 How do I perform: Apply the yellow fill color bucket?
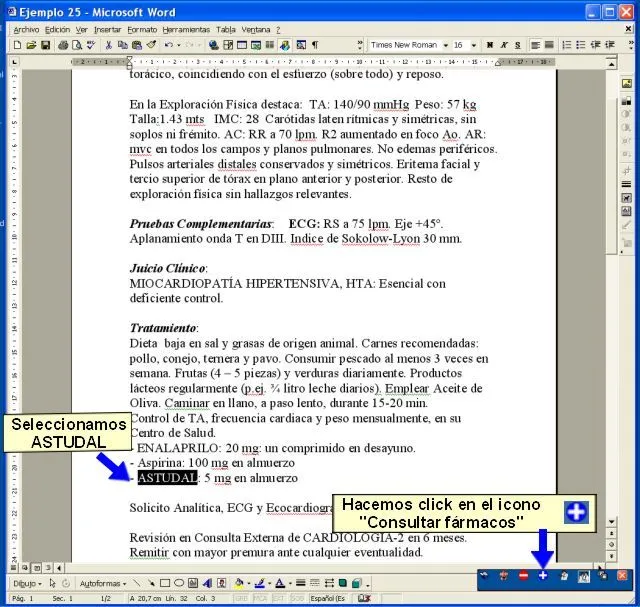point(239,583)
